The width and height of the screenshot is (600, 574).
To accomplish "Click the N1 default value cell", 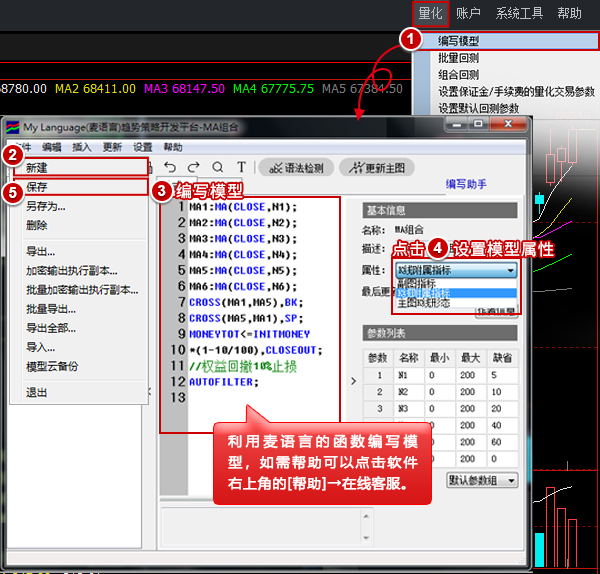I will (x=499, y=375).
